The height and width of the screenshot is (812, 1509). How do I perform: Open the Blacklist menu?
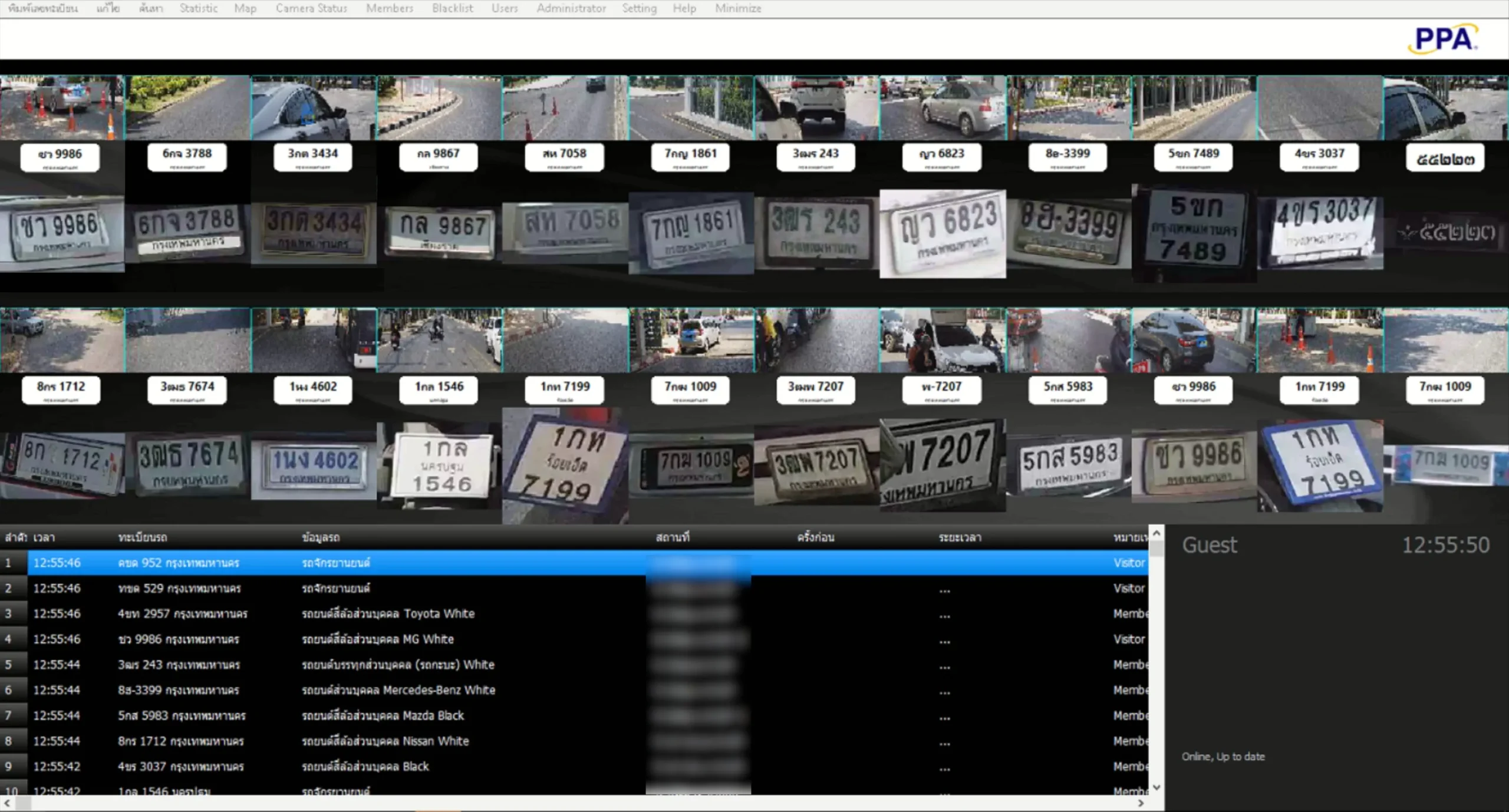click(452, 8)
